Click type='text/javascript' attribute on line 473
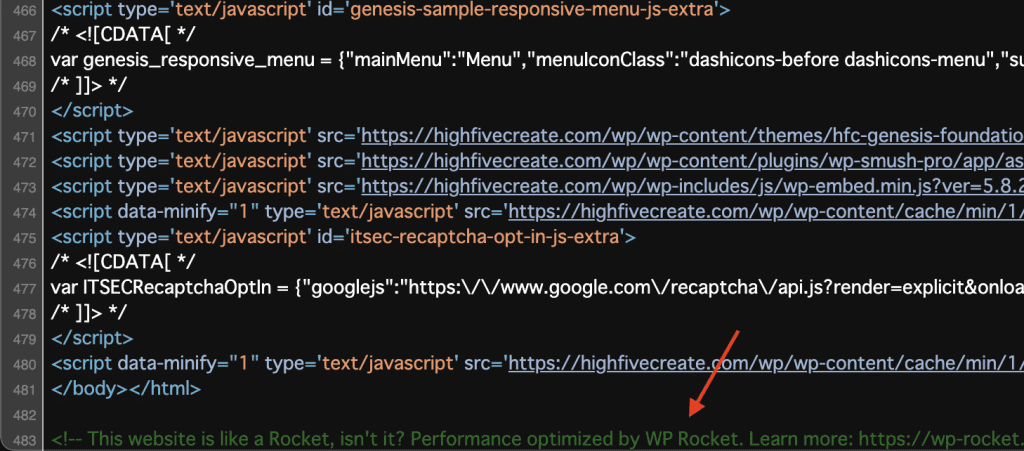This screenshot has width=1024, height=451. [214, 187]
